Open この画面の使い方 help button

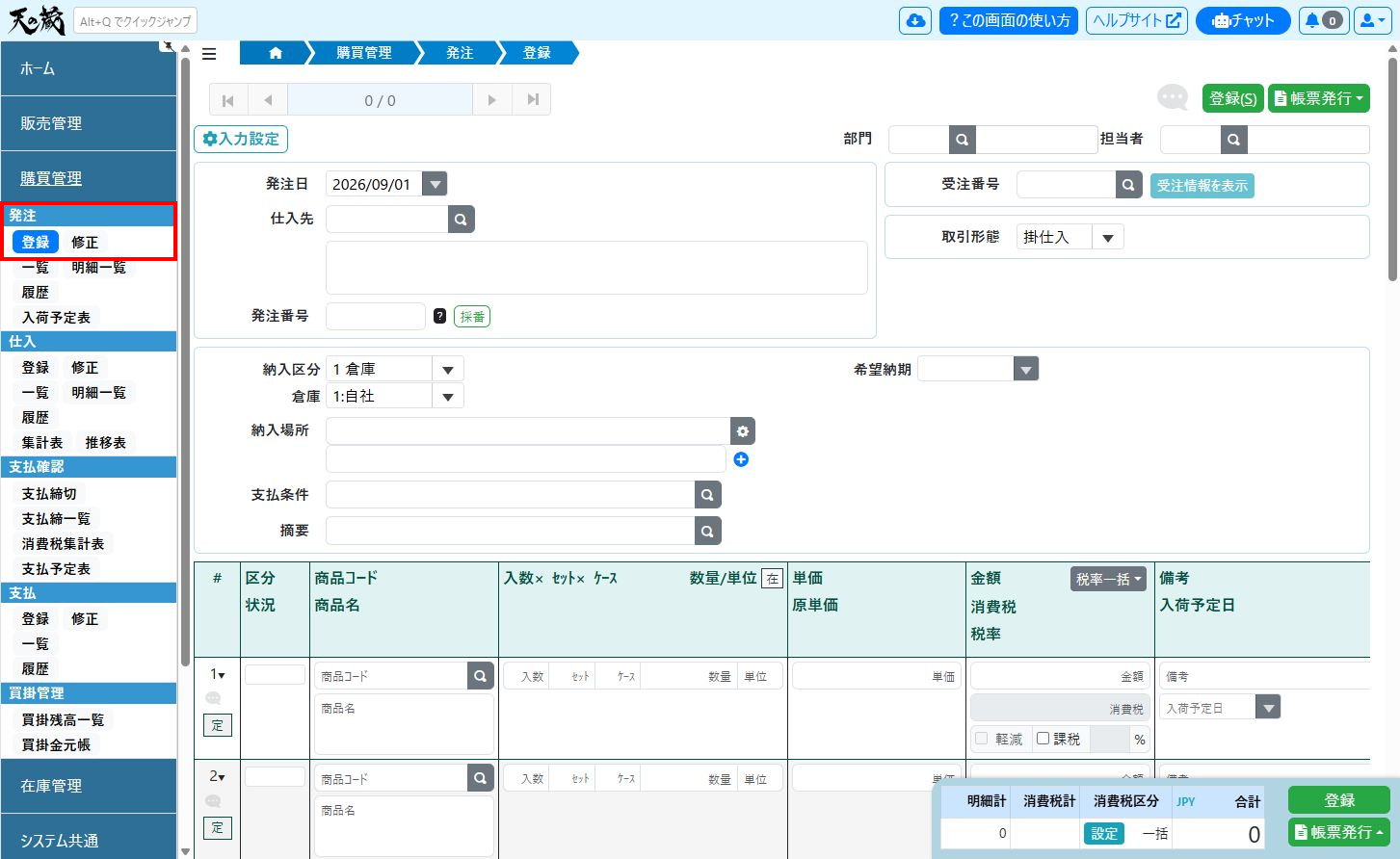click(x=1009, y=20)
